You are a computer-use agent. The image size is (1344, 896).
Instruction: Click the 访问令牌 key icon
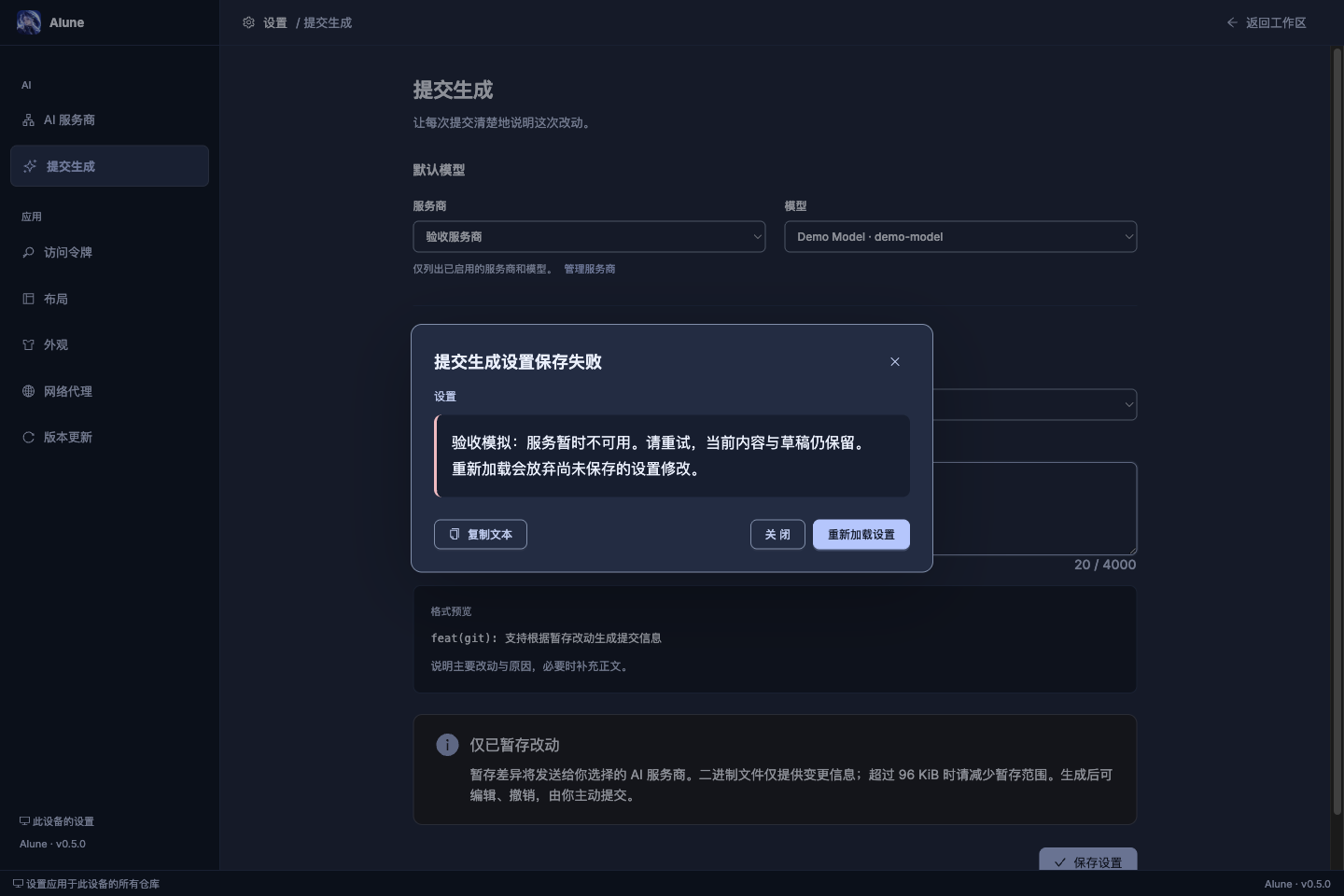point(28,252)
